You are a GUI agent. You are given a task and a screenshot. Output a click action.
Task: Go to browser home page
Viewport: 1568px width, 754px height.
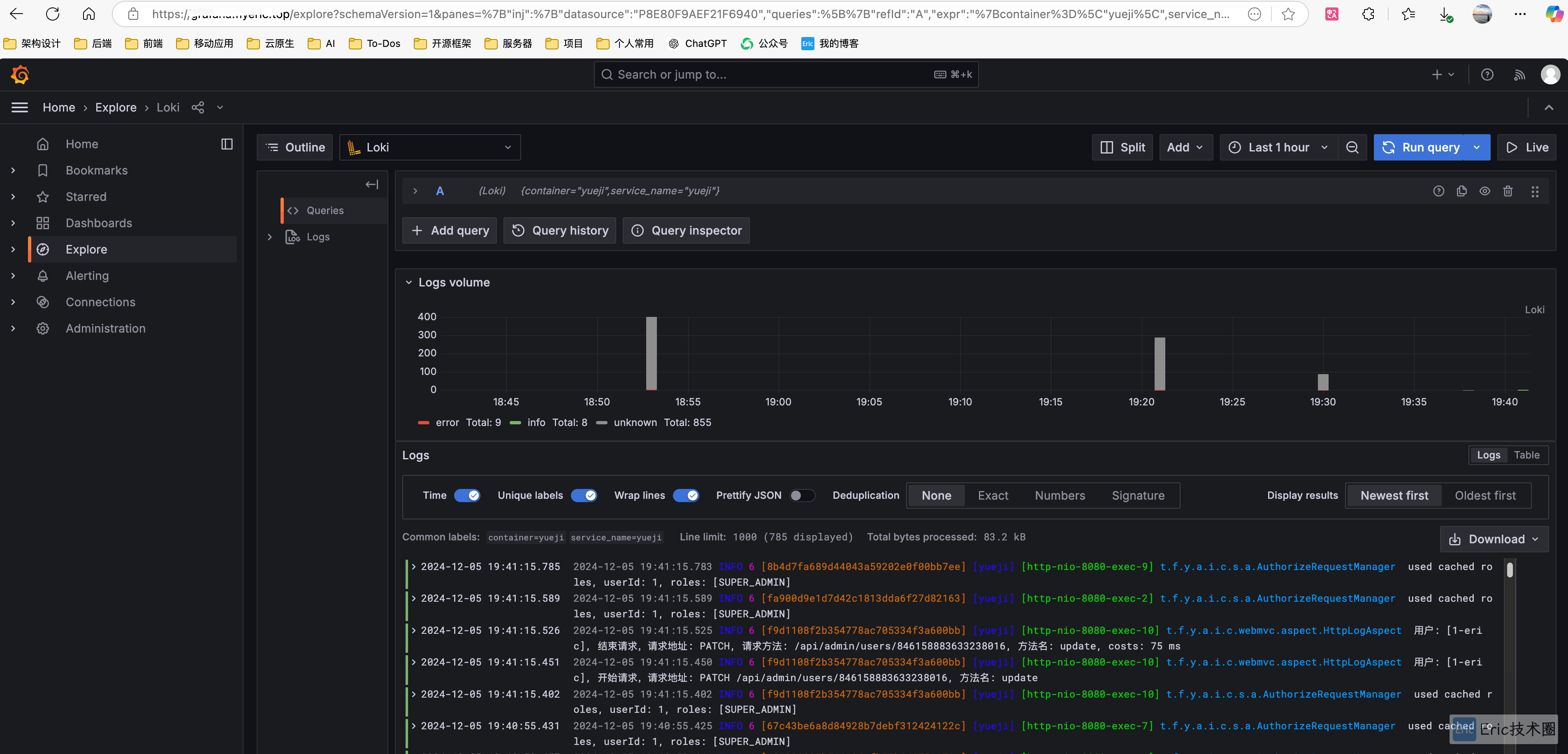[x=89, y=14]
